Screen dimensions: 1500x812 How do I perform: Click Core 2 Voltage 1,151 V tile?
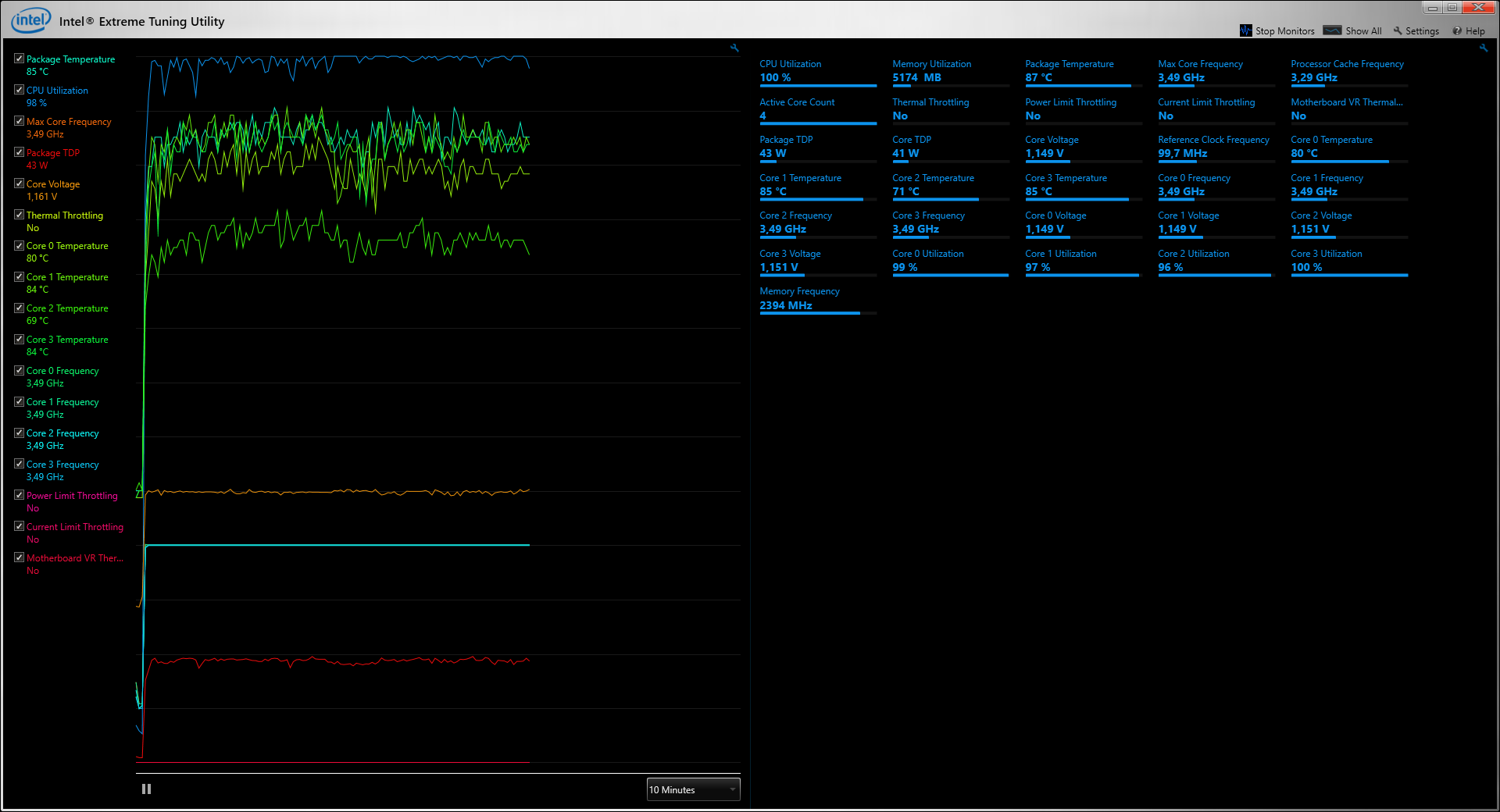coord(1349,223)
